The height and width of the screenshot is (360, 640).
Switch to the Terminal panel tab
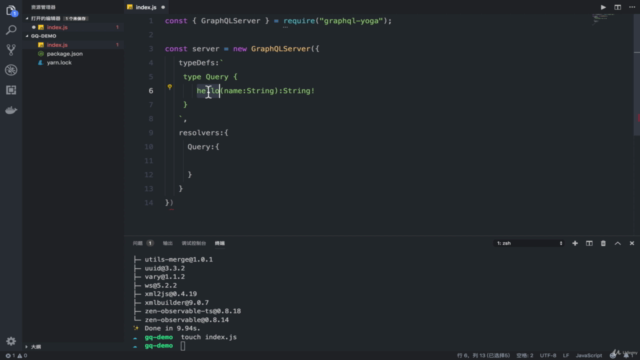pyautogui.click(x=220, y=243)
